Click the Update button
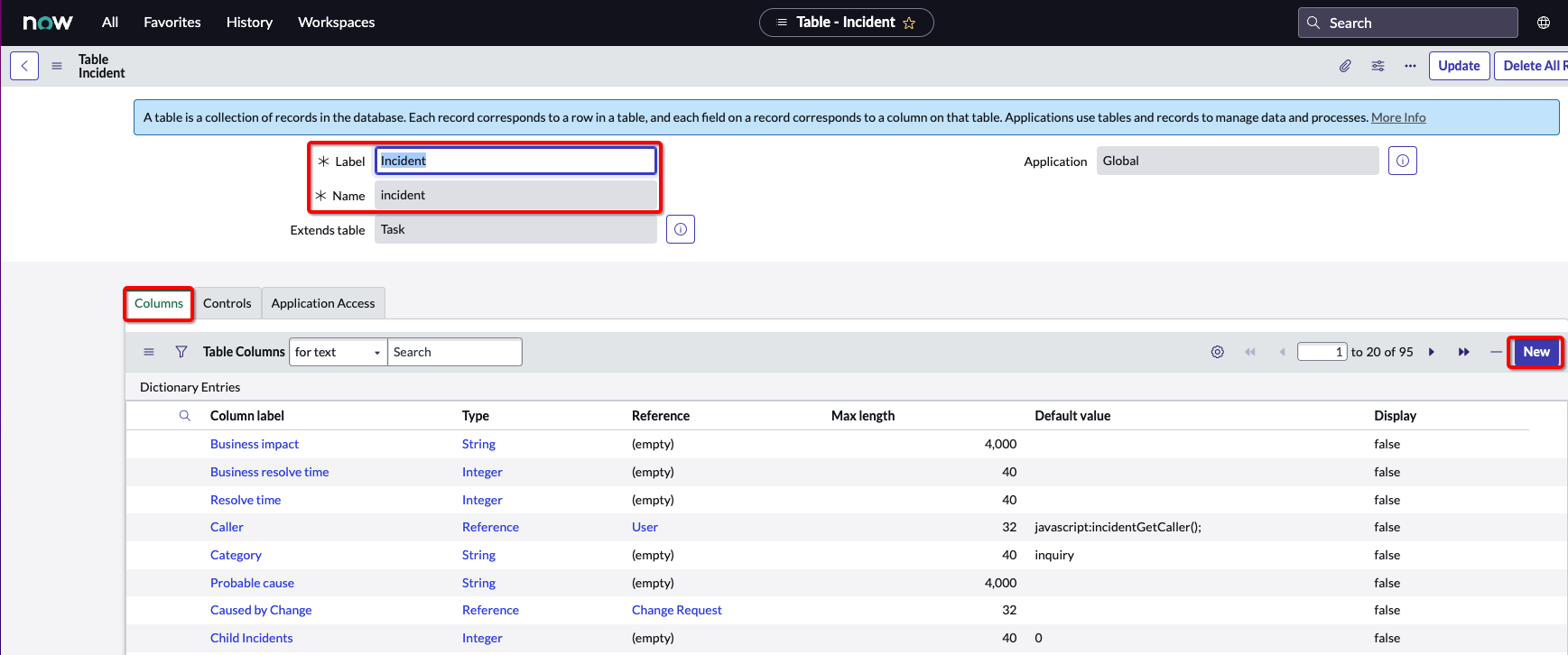 click(1459, 66)
